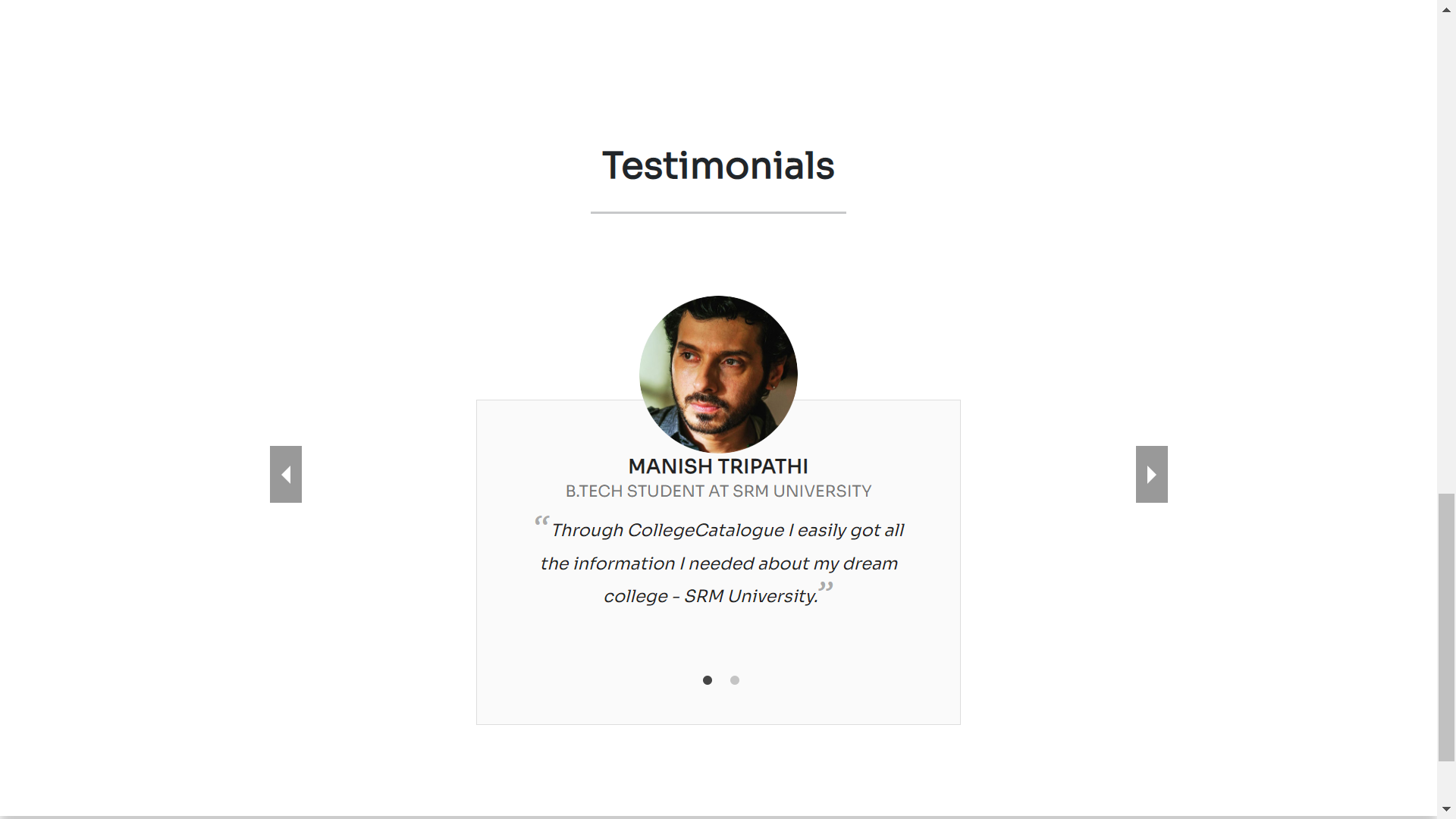Click the closing quotation mark icon

[827, 586]
